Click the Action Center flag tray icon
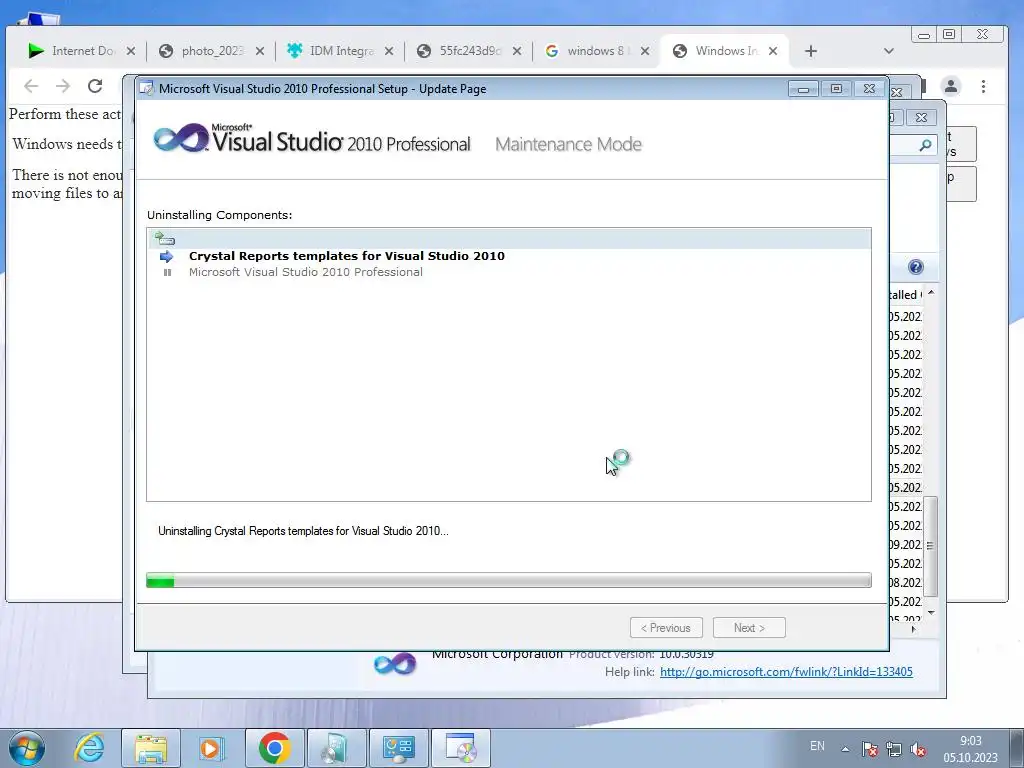 click(x=869, y=749)
